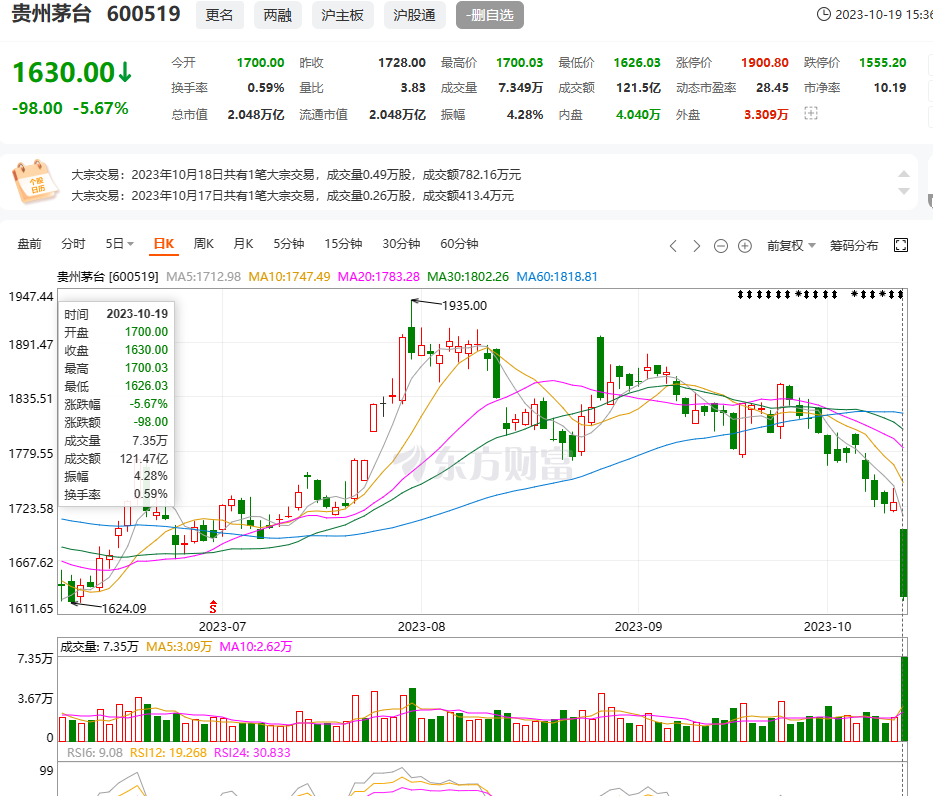Click the MA5:1712.98 indicator label
Viewport: 933px width, 796px height.
(x=203, y=277)
